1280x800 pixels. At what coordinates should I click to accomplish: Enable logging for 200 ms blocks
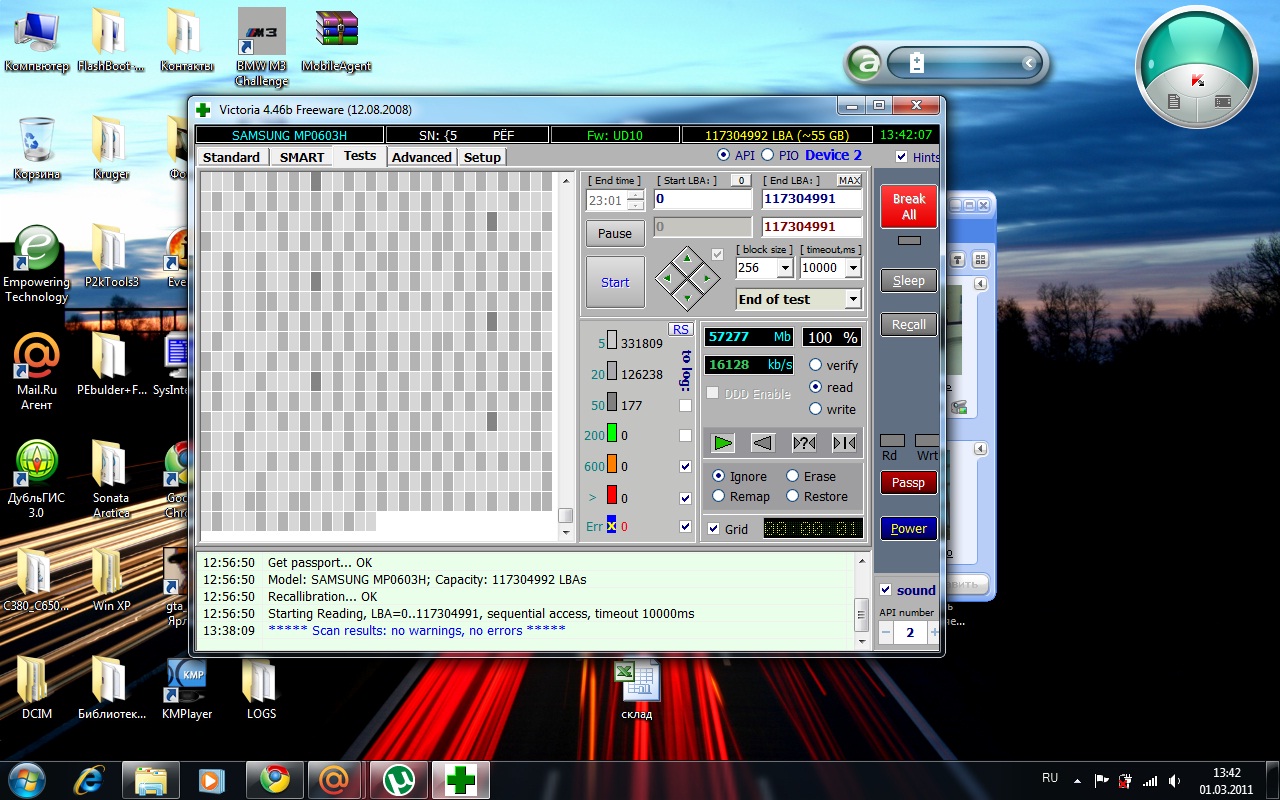pyautogui.click(x=685, y=436)
